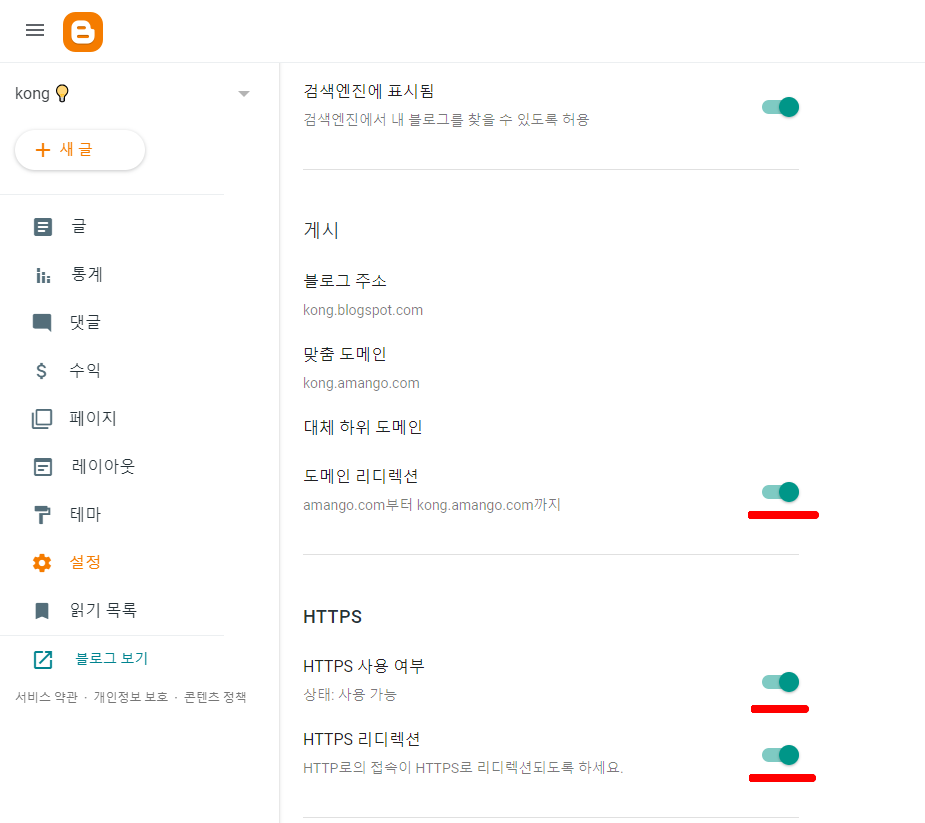Switch off HTTPS 리디렉션 toggle
This screenshot has width=925, height=823.
(780, 755)
